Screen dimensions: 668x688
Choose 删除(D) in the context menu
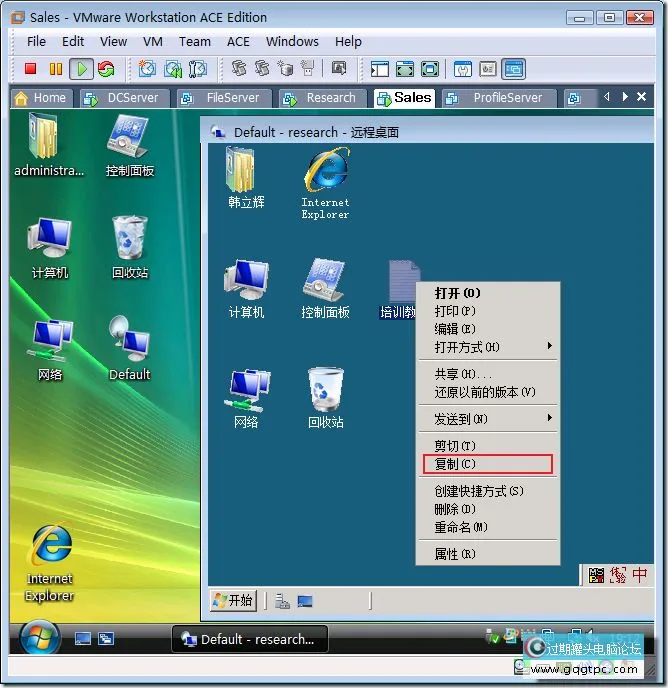click(488, 509)
